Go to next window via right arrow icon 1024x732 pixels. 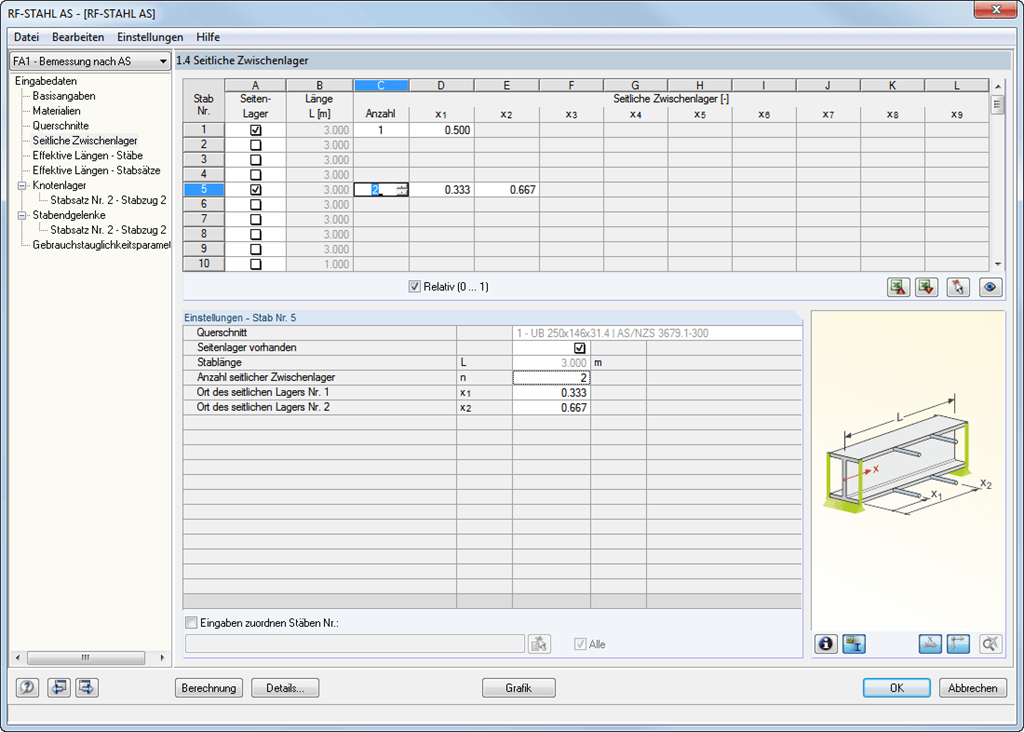coord(87,688)
